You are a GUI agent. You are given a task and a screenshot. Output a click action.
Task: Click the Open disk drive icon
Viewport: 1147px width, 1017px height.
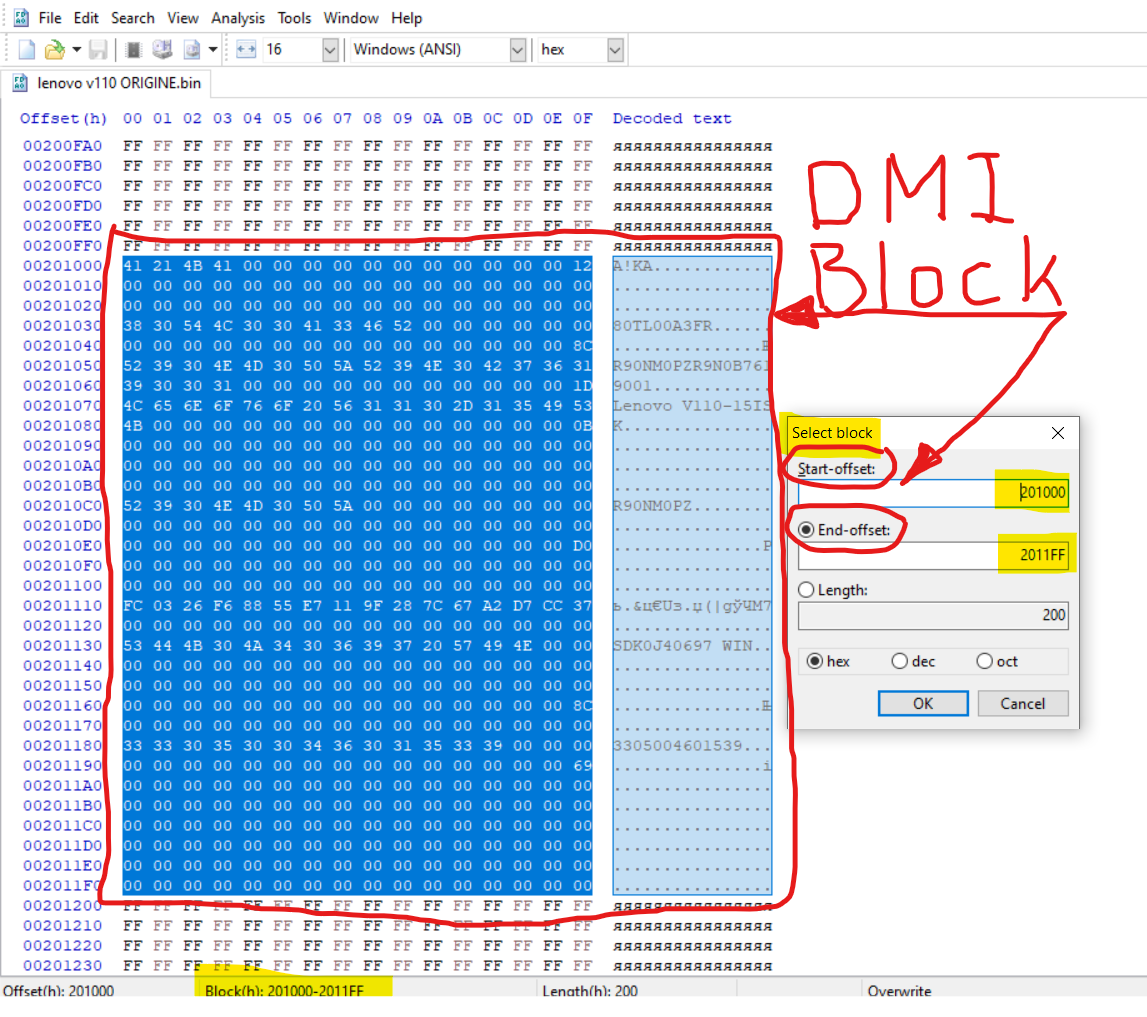(162, 50)
